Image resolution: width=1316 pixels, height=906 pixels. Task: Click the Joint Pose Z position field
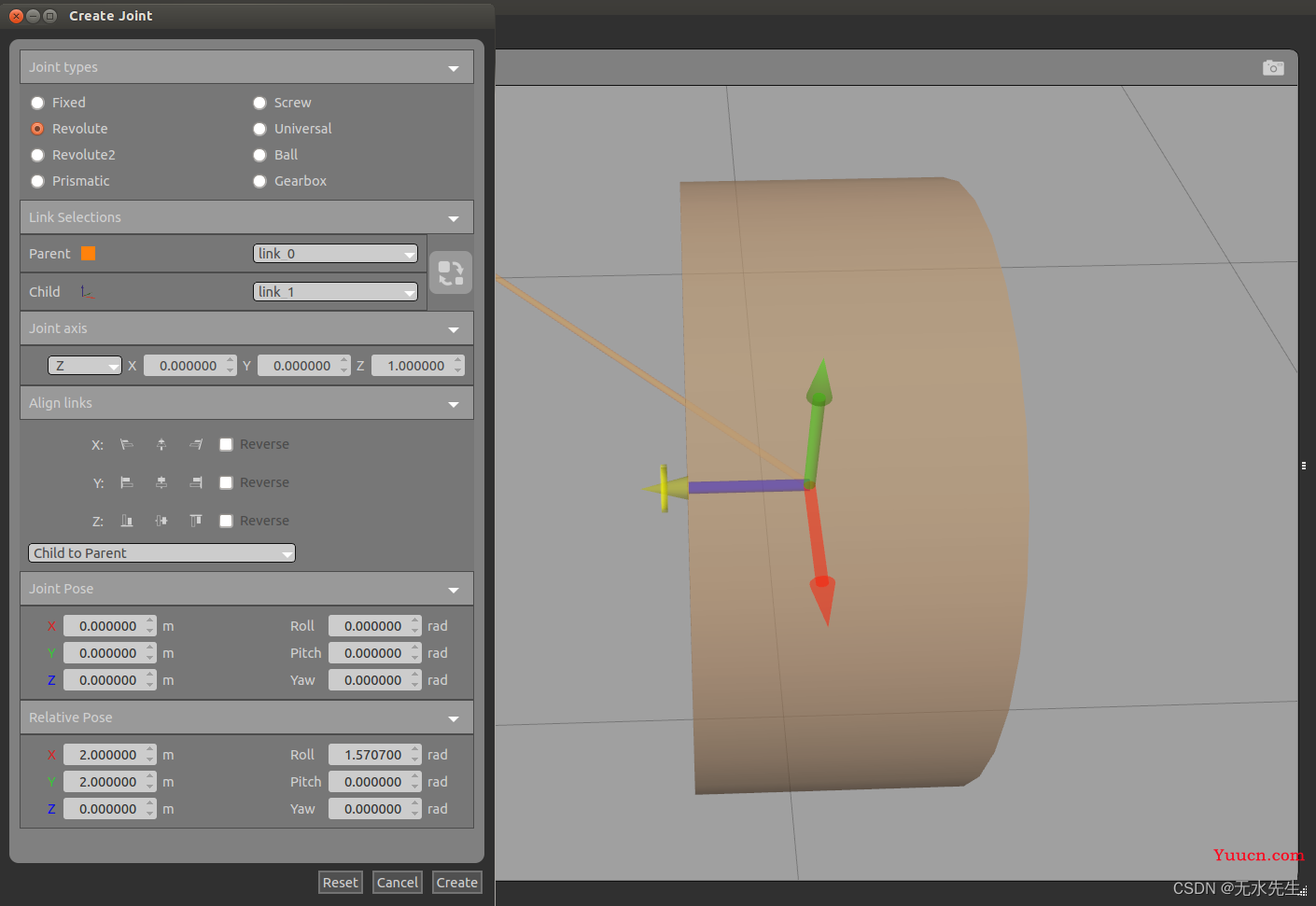(110, 680)
